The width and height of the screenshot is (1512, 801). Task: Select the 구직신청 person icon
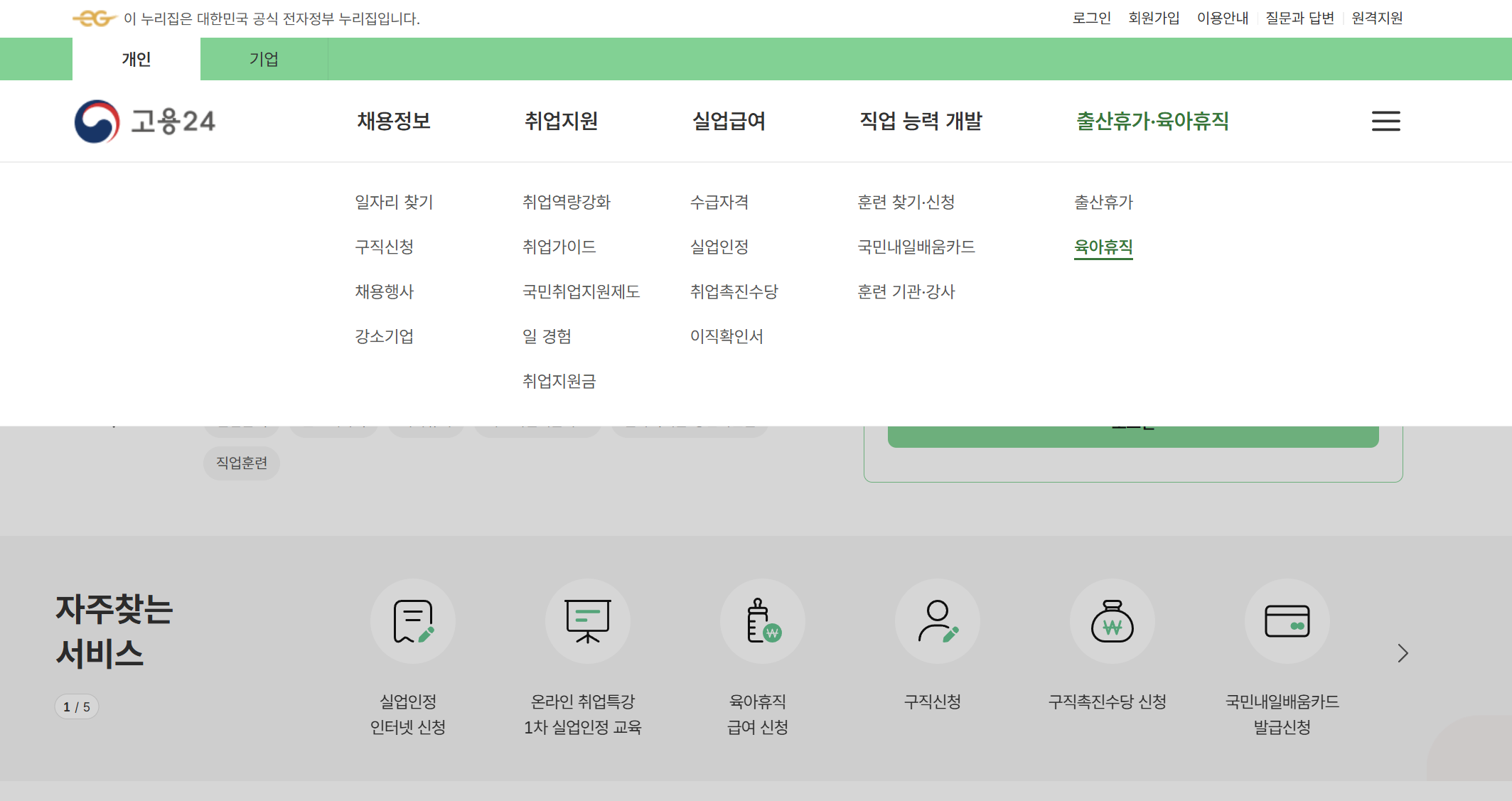point(937,621)
